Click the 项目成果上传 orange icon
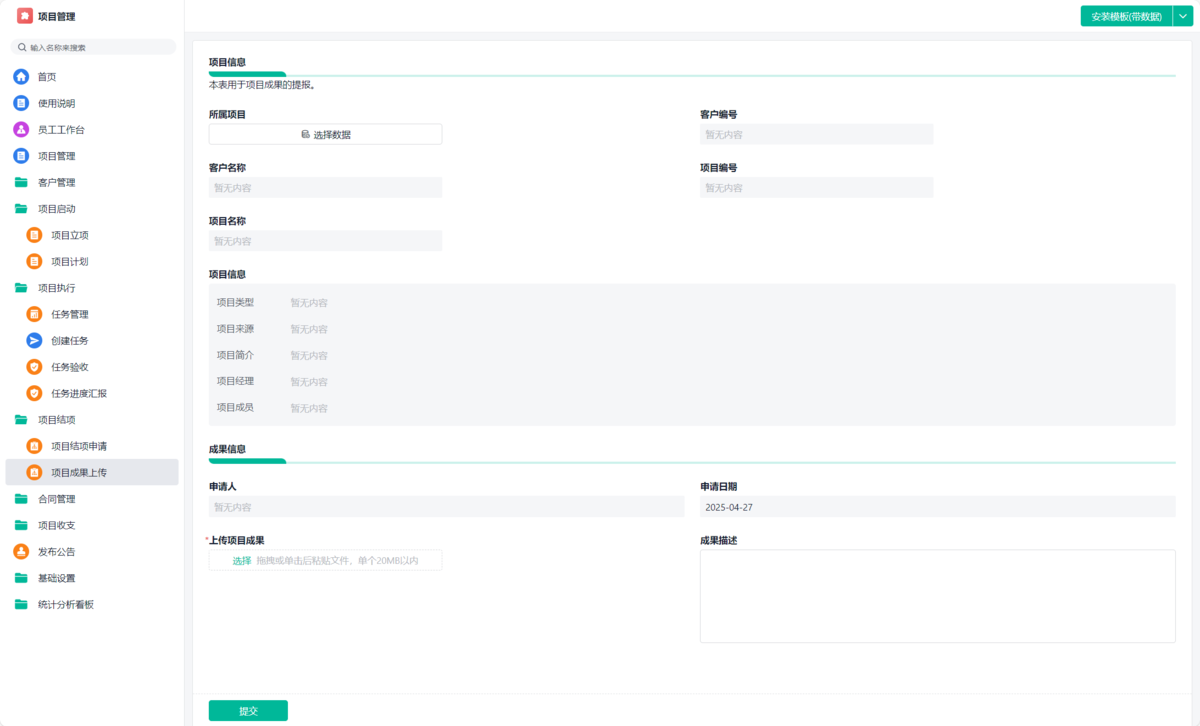The height and width of the screenshot is (726, 1200). tap(34, 472)
